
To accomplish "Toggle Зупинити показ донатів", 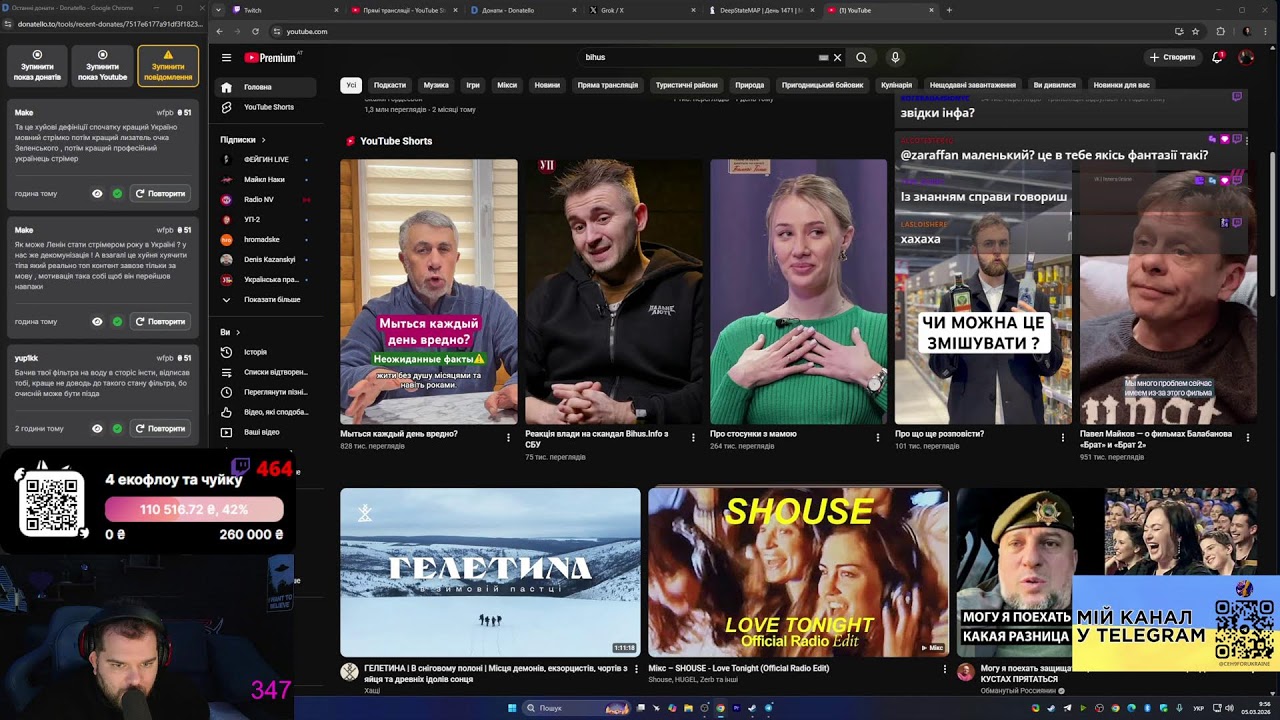I will tap(38, 65).
